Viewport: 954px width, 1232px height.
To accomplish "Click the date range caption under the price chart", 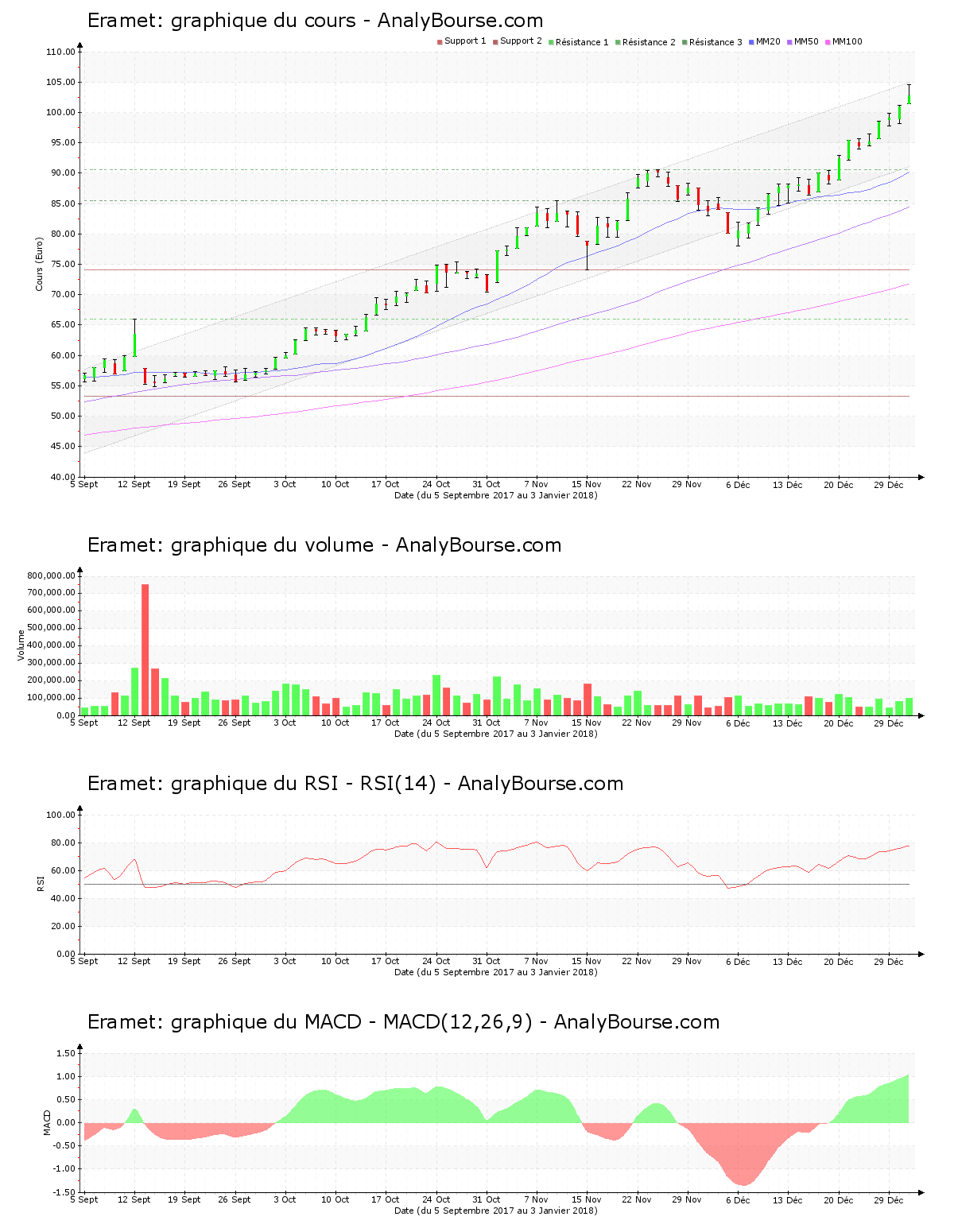I will click(x=496, y=495).
